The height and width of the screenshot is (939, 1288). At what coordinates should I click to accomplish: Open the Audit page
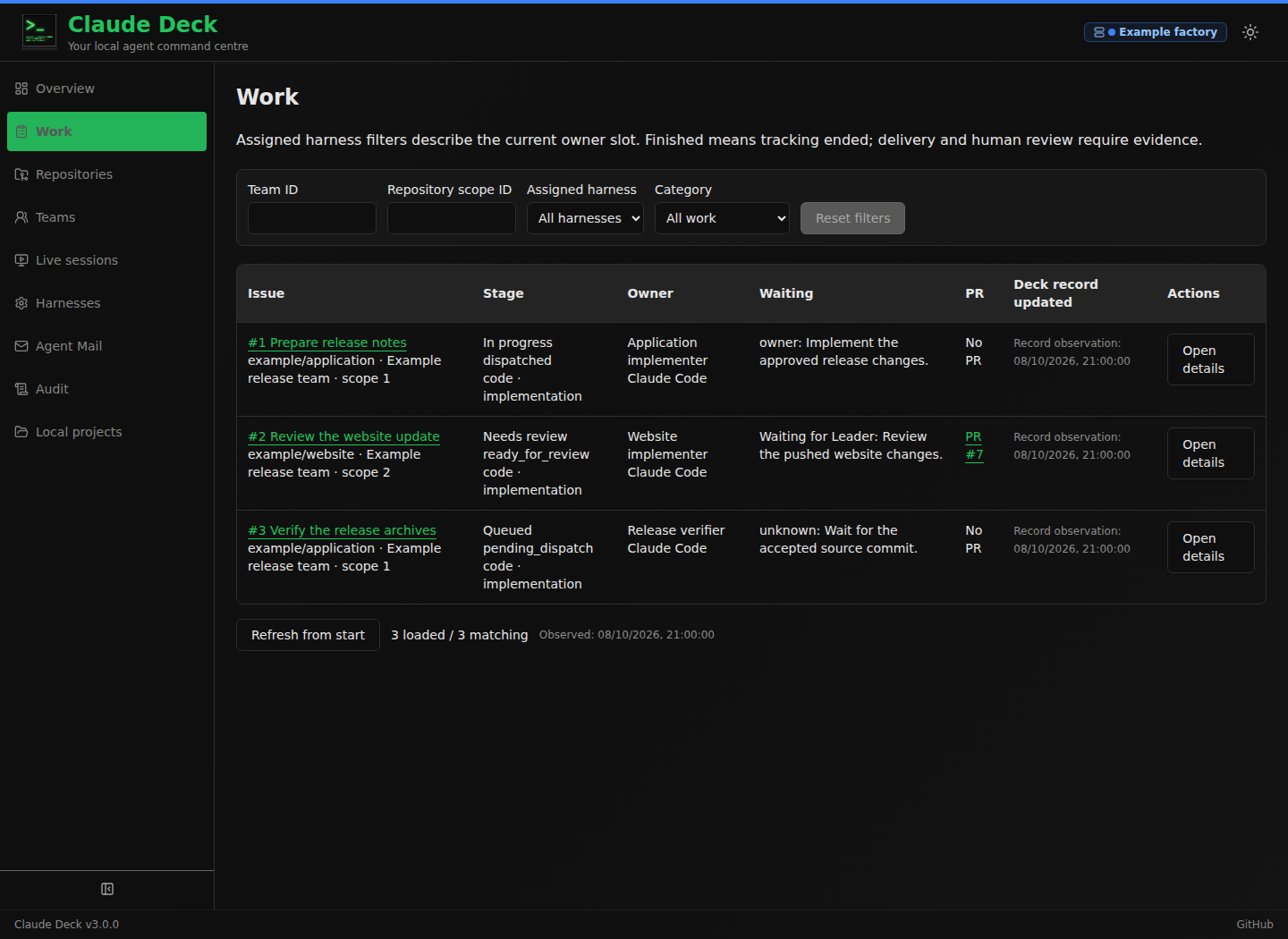click(x=106, y=389)
